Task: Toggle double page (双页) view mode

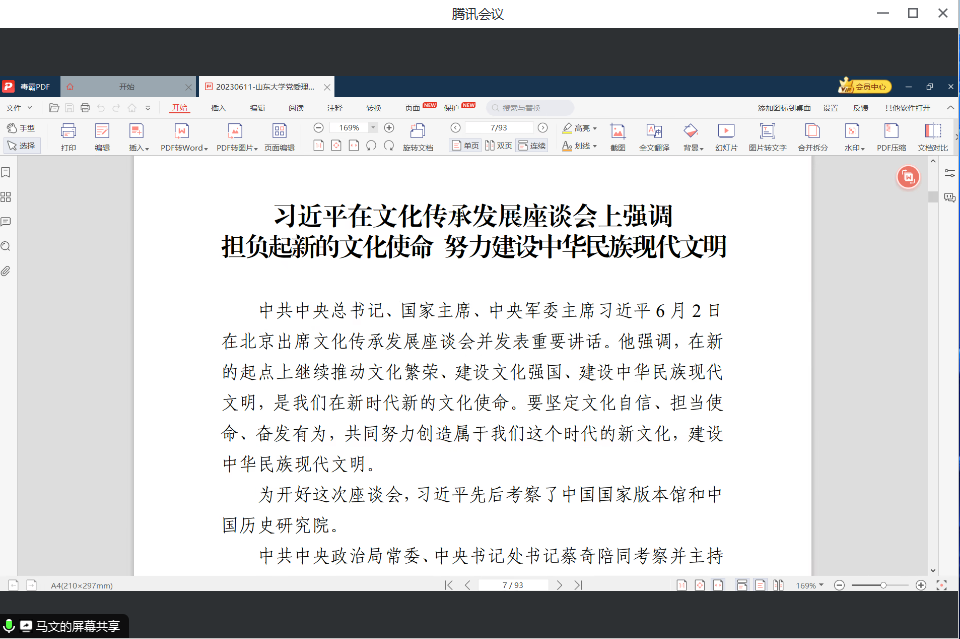Action: 499,146
